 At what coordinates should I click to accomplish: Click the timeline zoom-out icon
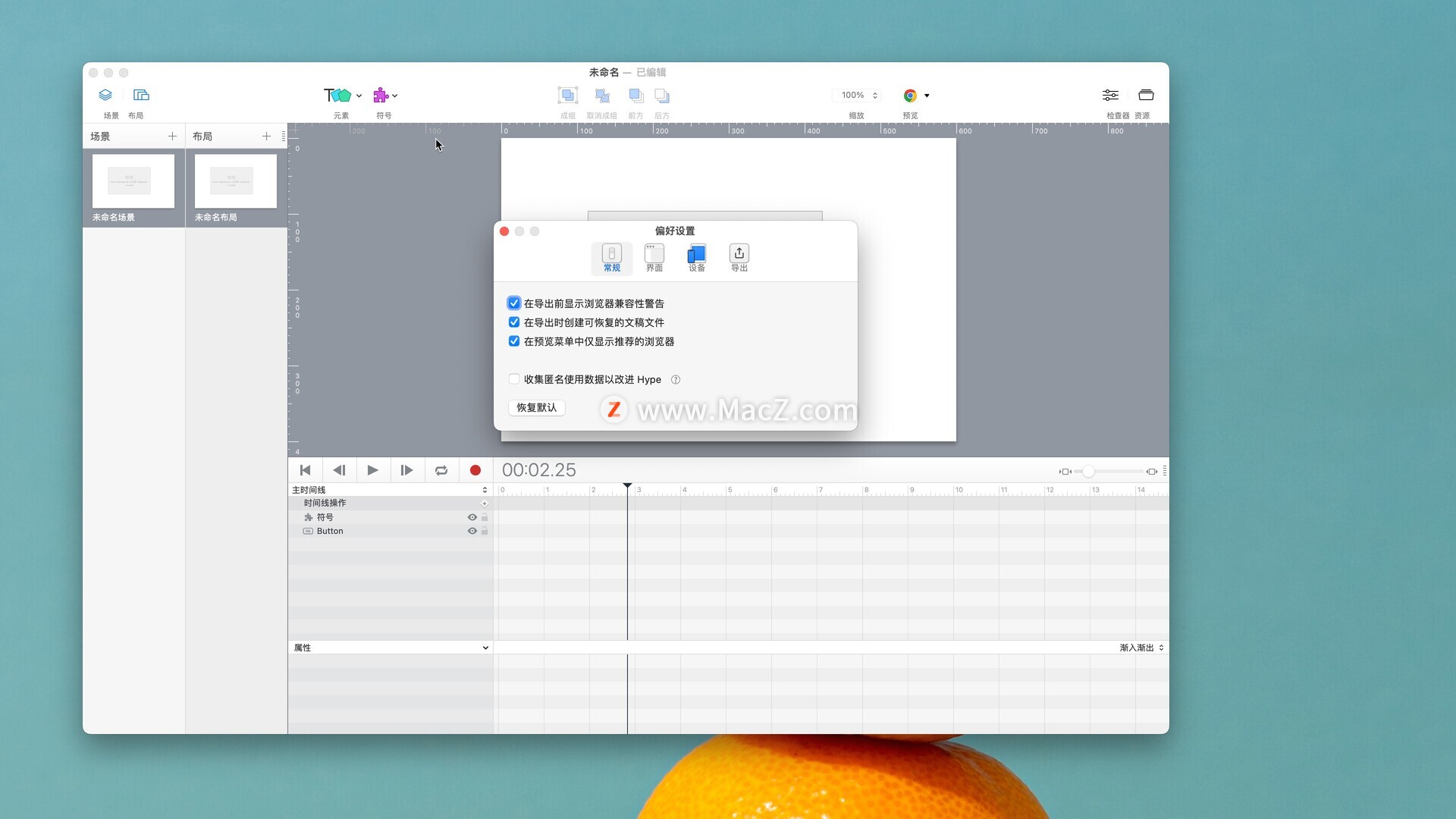point(1065,472)
